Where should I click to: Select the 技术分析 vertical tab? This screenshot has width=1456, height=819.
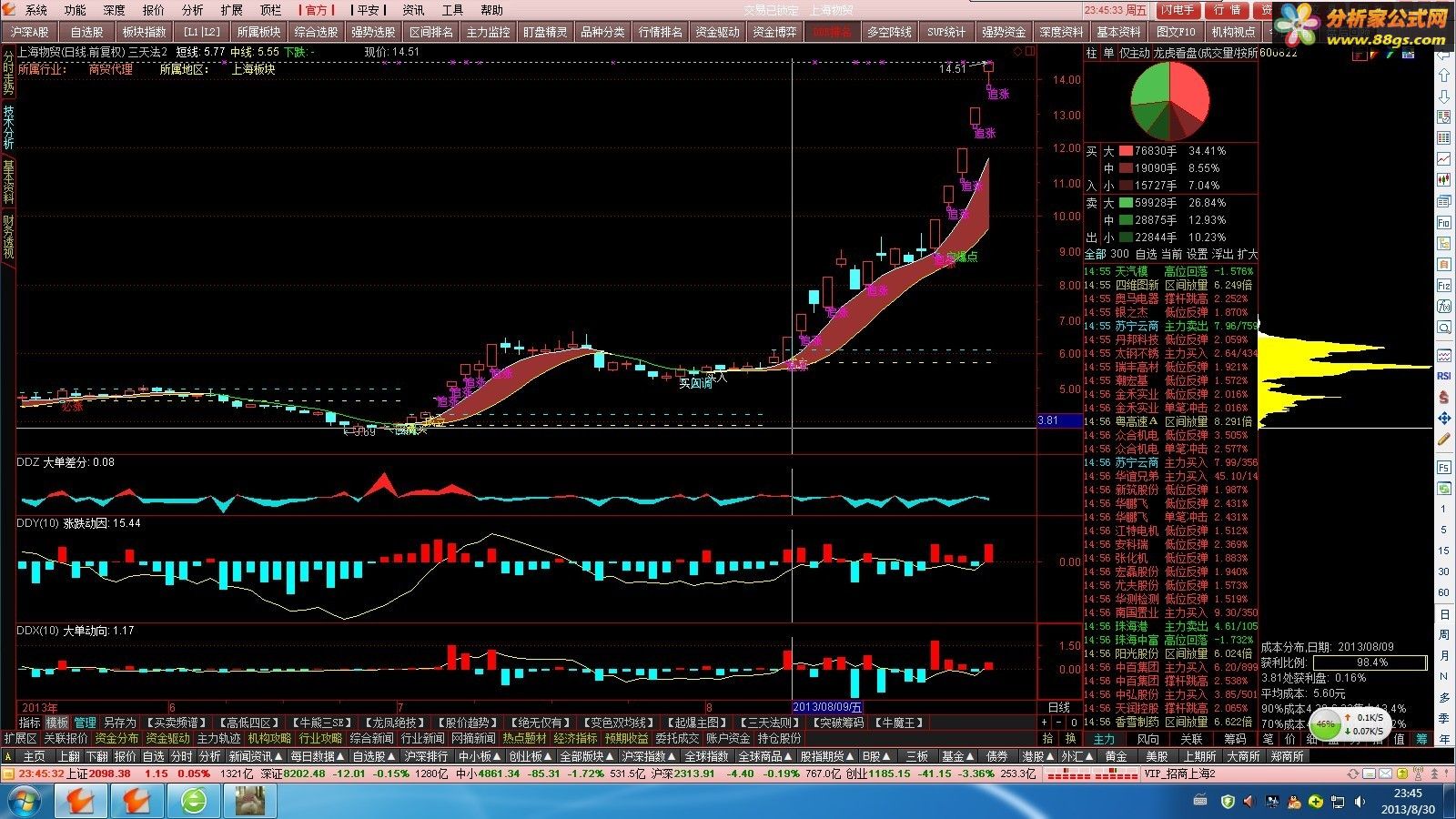[x=8, y=126]
